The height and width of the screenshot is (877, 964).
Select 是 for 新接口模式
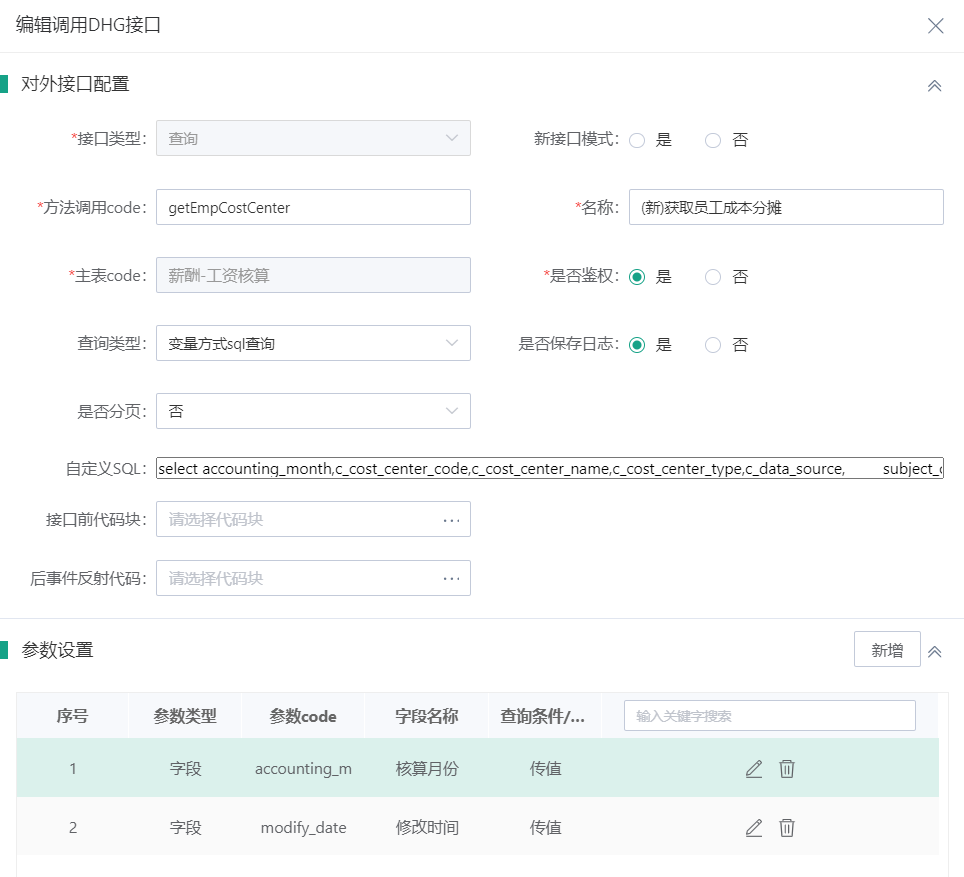[637, 140]
